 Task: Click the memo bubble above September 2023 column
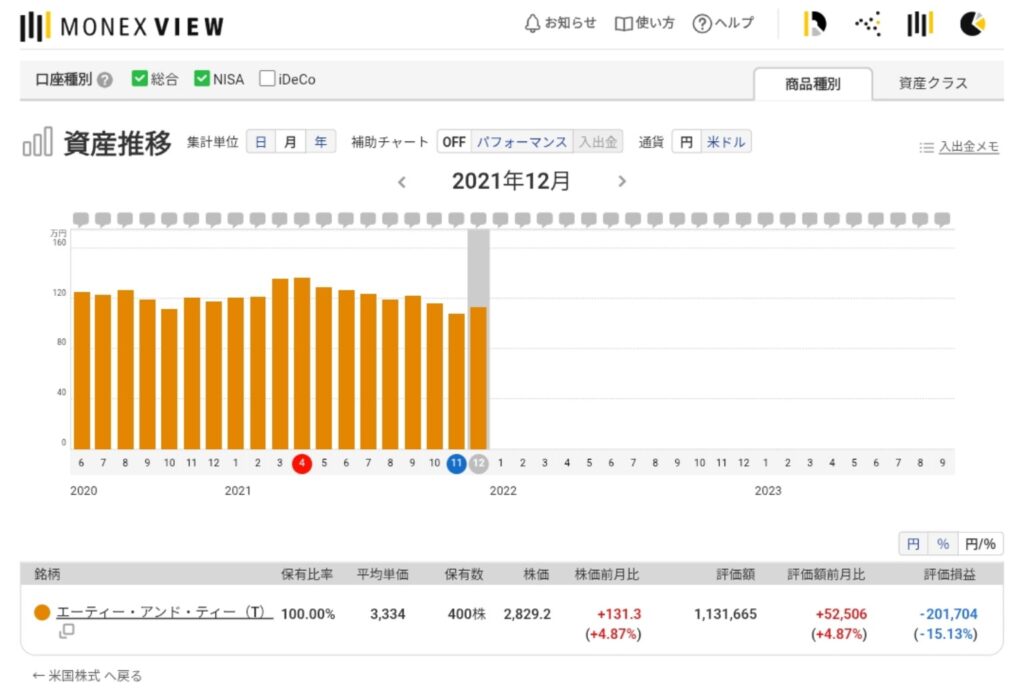click(x=942, y=219)
